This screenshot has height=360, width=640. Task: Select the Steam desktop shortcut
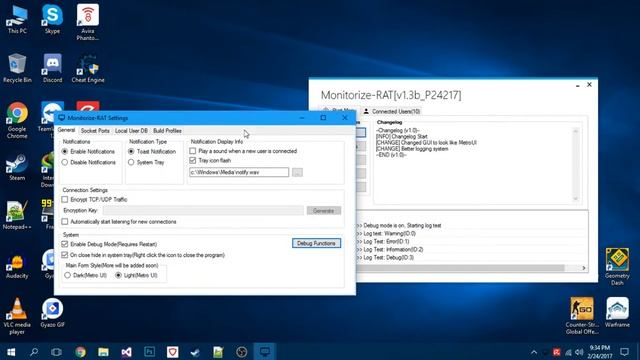17,166
